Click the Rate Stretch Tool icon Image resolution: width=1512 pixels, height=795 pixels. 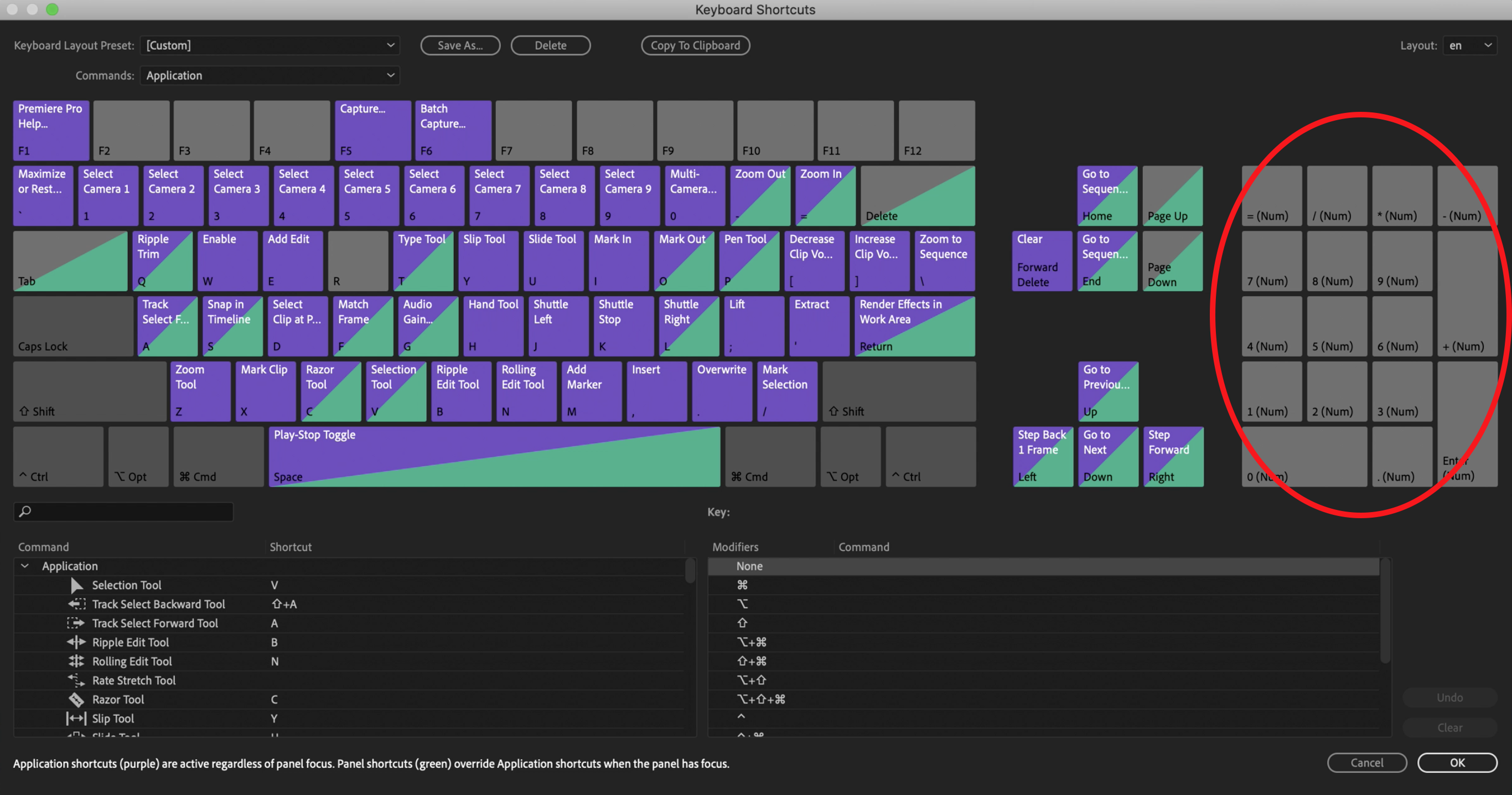pos(76,680)
